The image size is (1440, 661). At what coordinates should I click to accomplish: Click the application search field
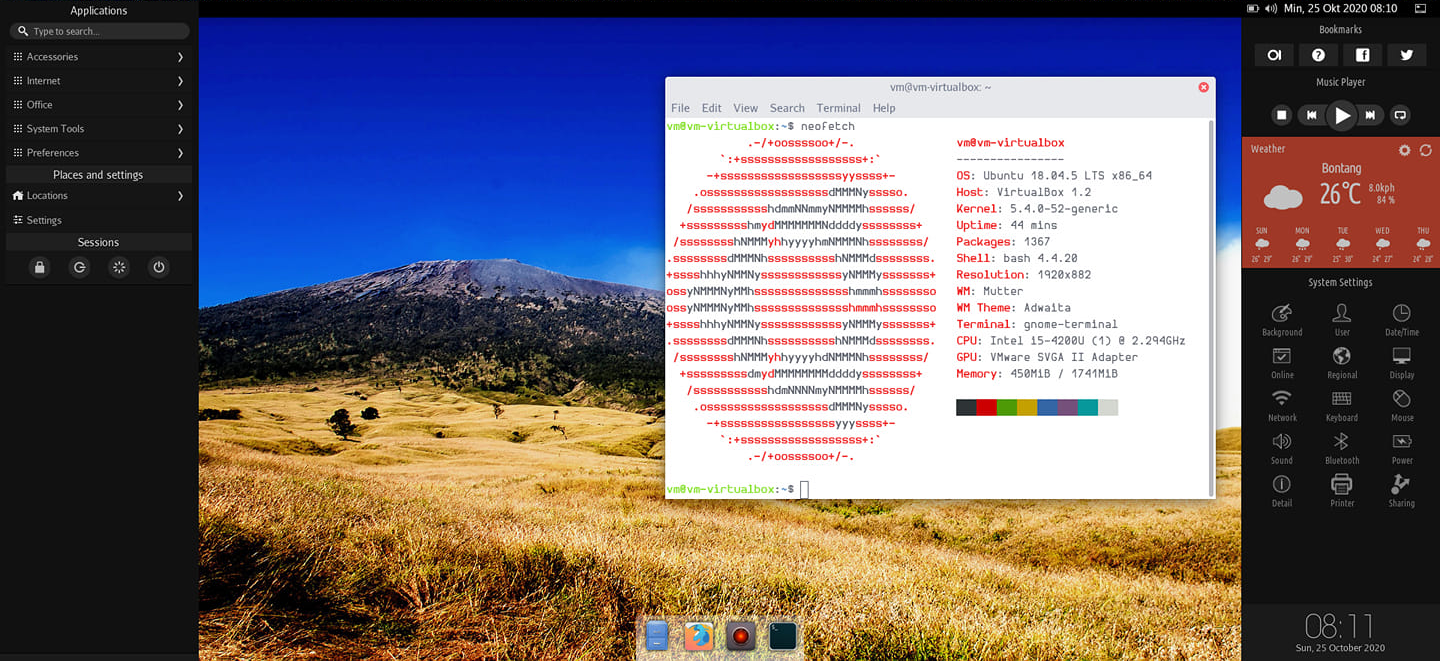(x=100, y=31)
